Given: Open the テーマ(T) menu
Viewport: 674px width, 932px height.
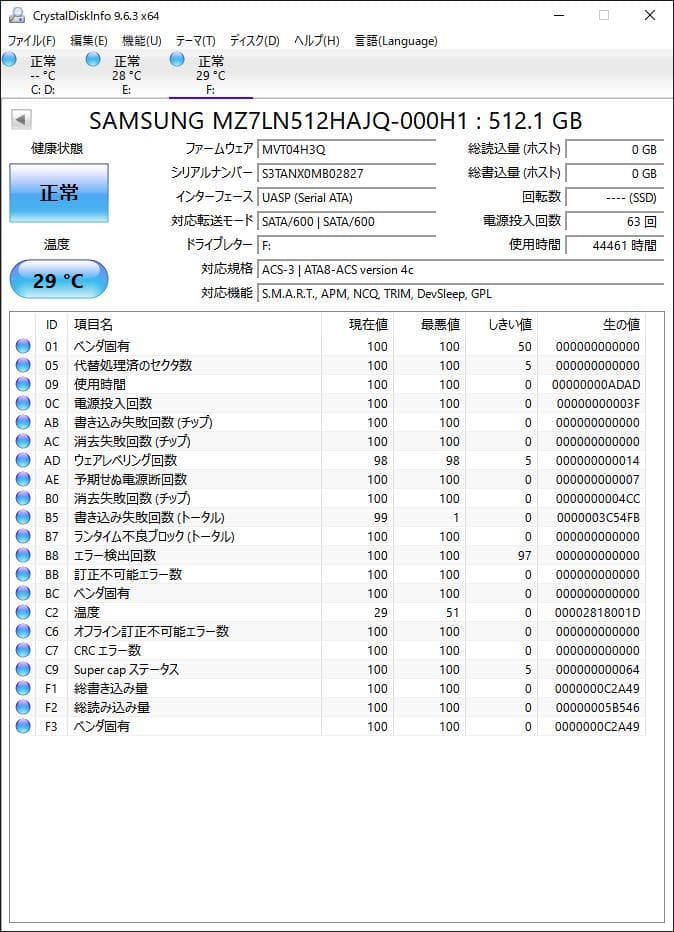Looking at the screenshot, I should 195,40.
